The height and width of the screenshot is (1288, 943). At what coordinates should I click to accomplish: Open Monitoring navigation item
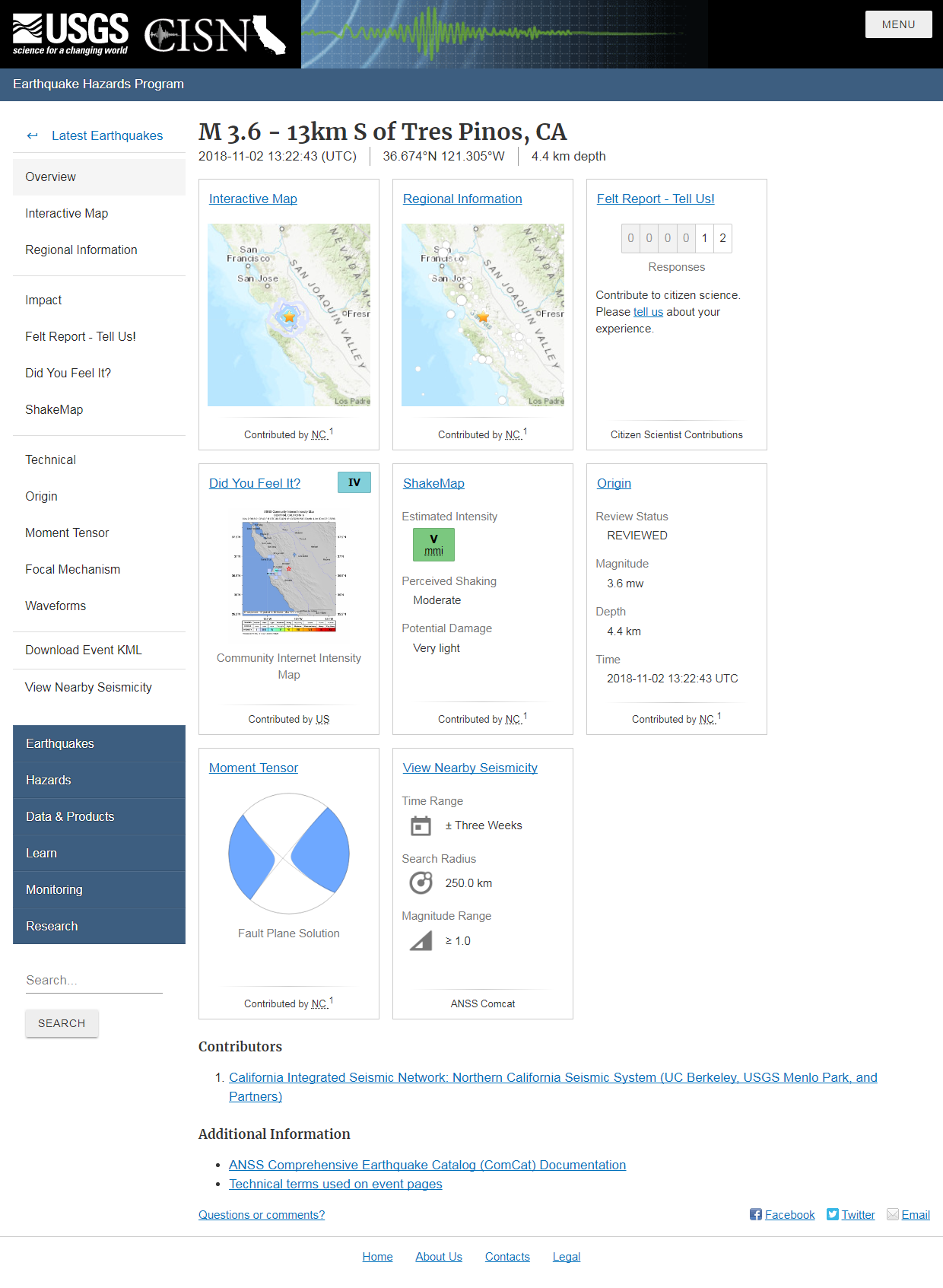[99, 889]
